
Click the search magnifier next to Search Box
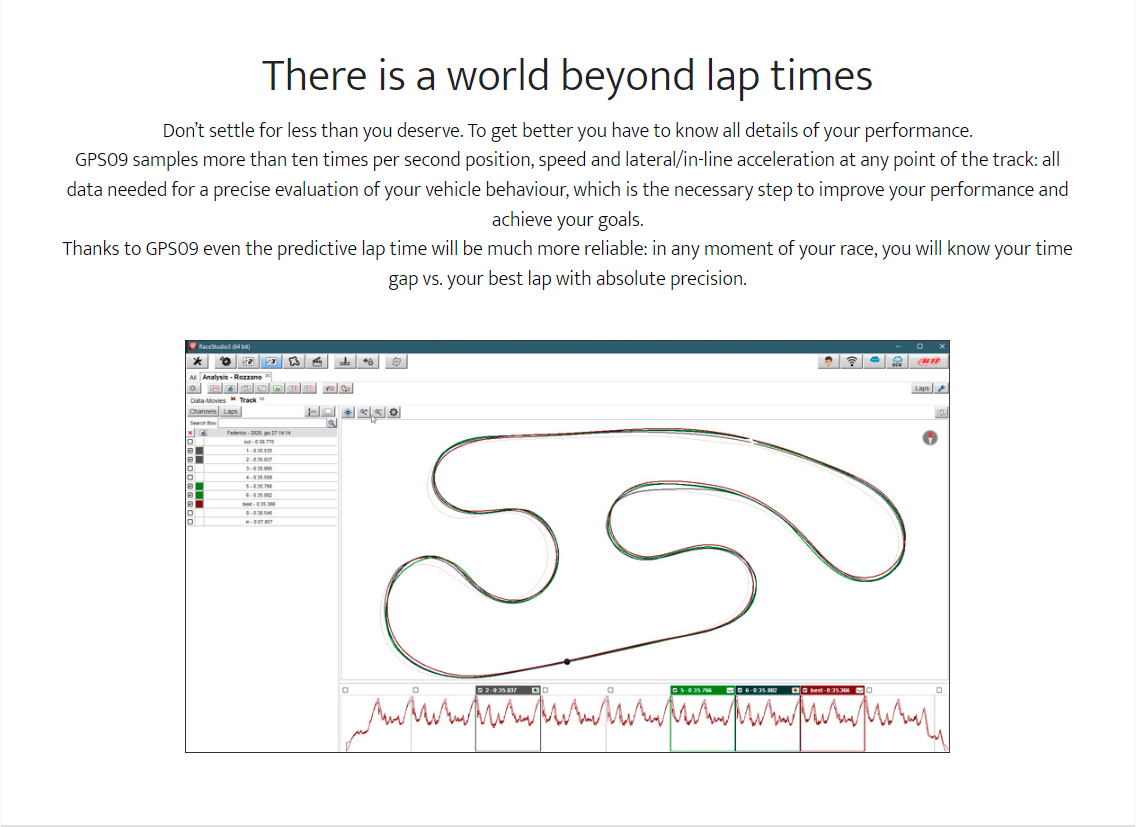point(332,423)
